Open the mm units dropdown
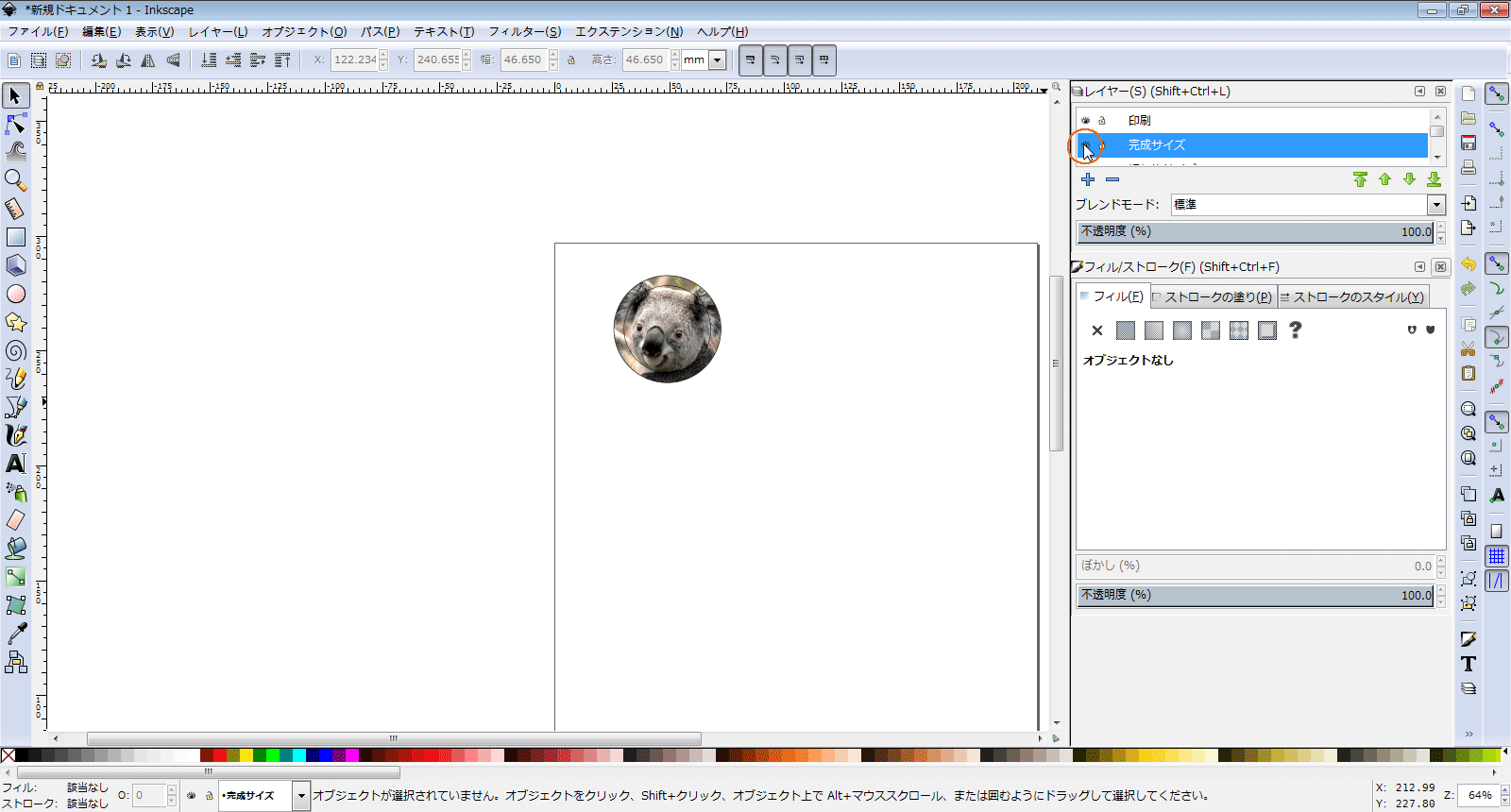The width and height of the screenshot is (1511, 812). pyautogui.click(x=717, y=60)
